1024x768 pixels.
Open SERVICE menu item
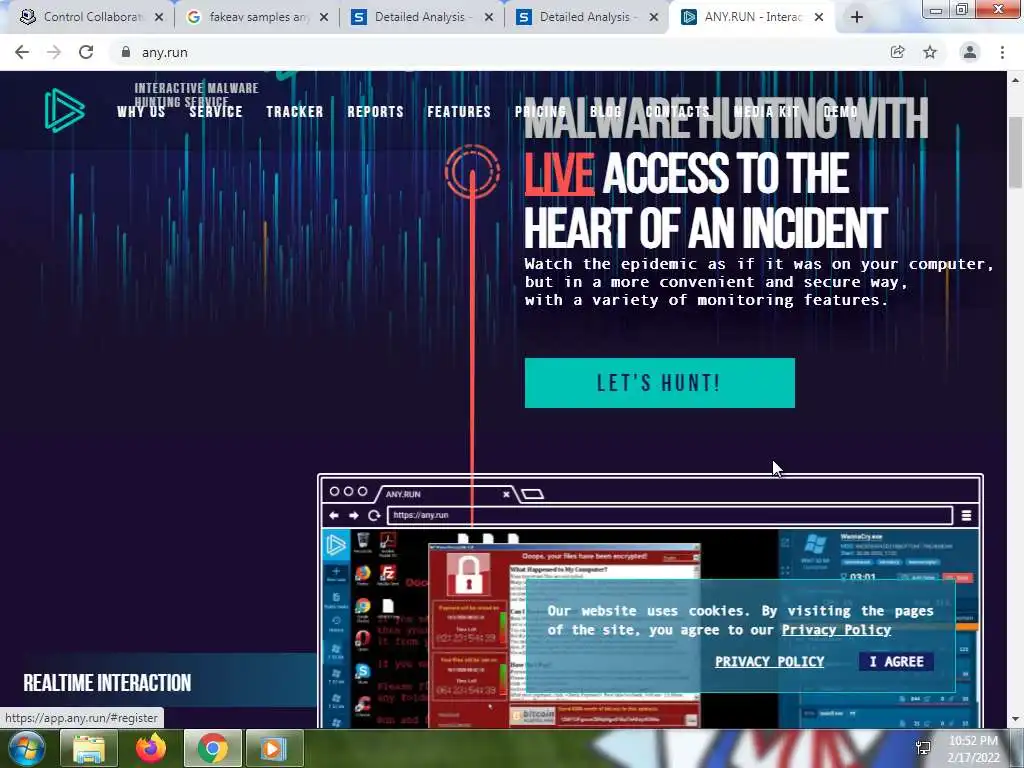point(216,112)
